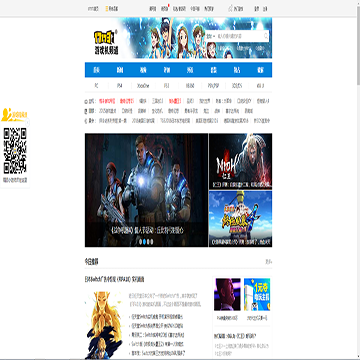Expand the search category dropdown

[x=210, y=36]
